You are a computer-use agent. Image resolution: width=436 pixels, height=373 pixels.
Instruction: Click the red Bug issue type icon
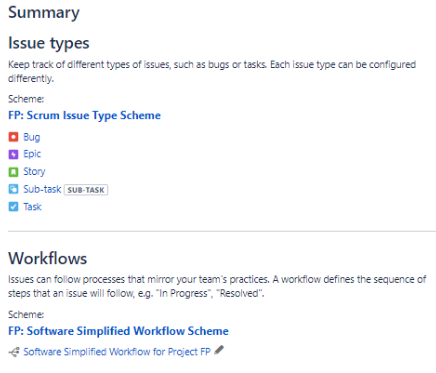point(13,137)
